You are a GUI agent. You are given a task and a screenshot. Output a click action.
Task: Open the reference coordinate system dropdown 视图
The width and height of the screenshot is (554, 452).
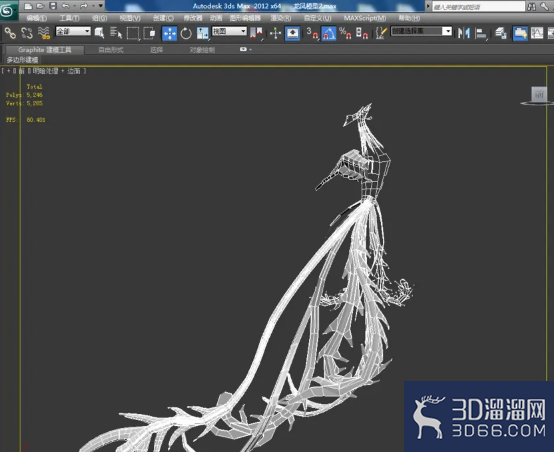point(229,31)
